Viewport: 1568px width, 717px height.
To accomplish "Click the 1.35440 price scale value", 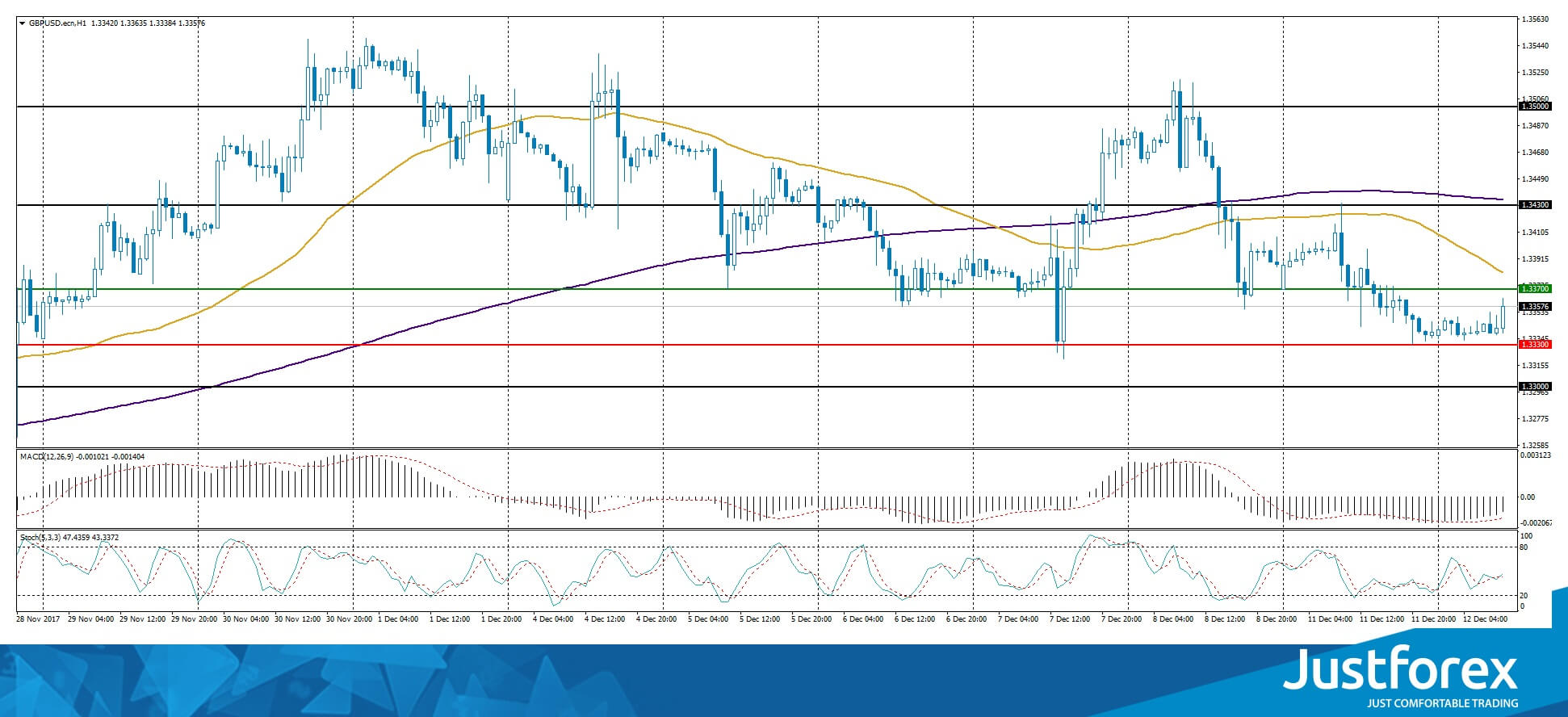I will click(x=1535, y=45).
